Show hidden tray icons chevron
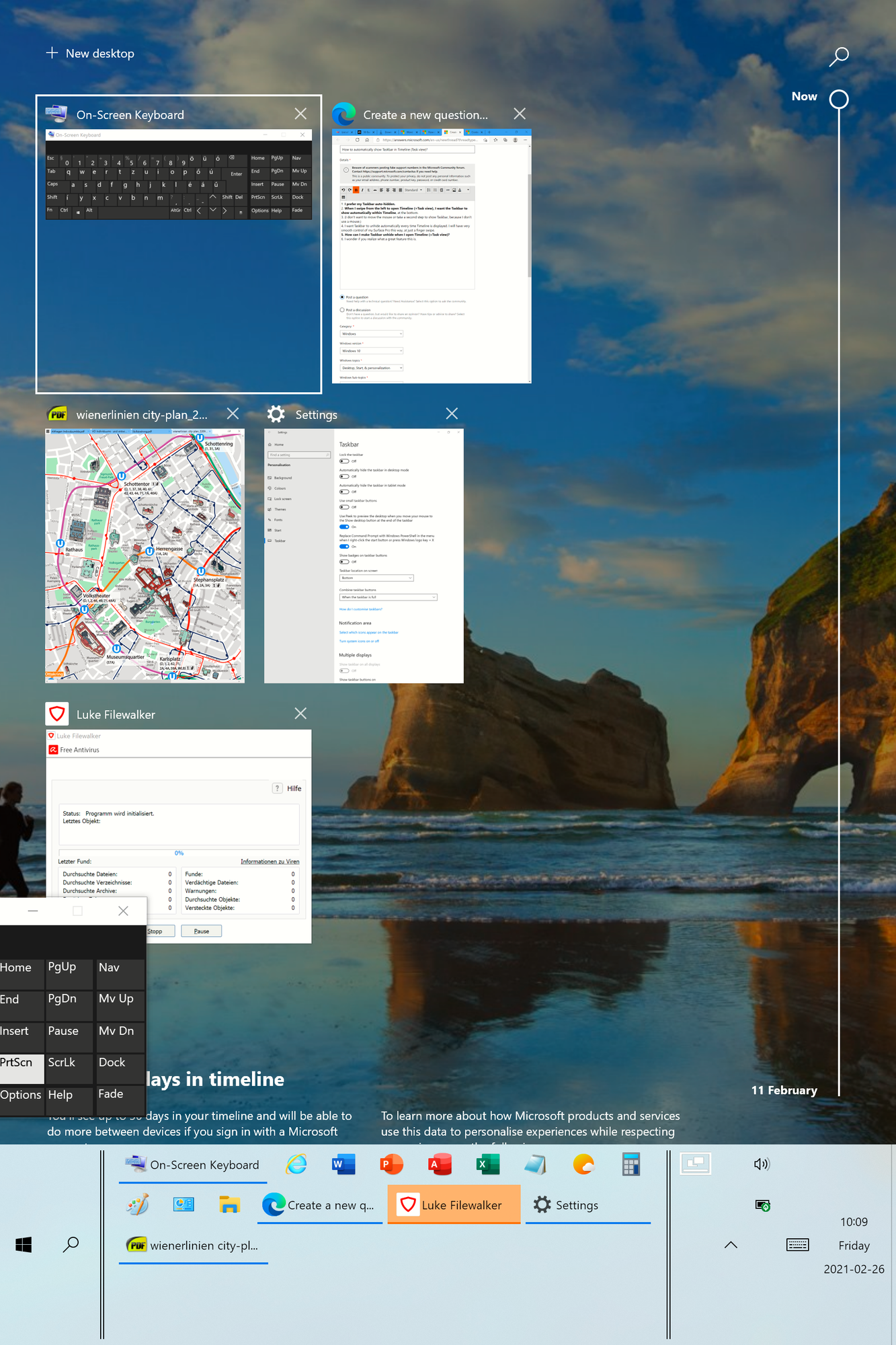 [731, 1245]
